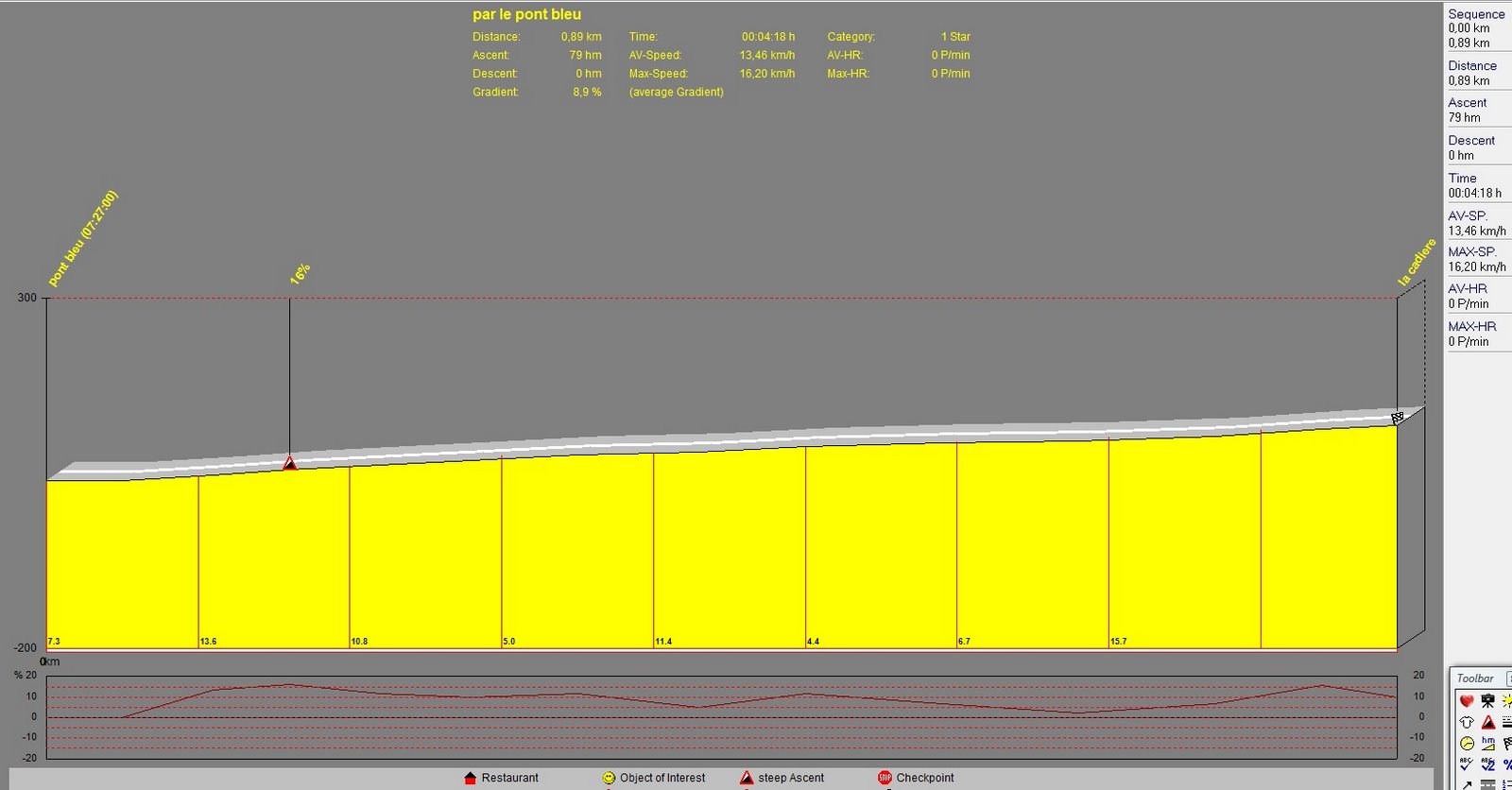Click the blue percent toolbar icon
The image size is (1512, 790).
coord(1507,764)
